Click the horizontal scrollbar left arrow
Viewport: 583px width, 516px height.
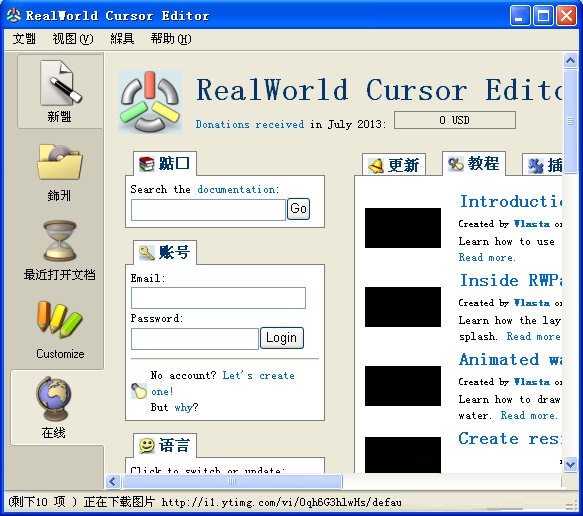coord(113,481)
